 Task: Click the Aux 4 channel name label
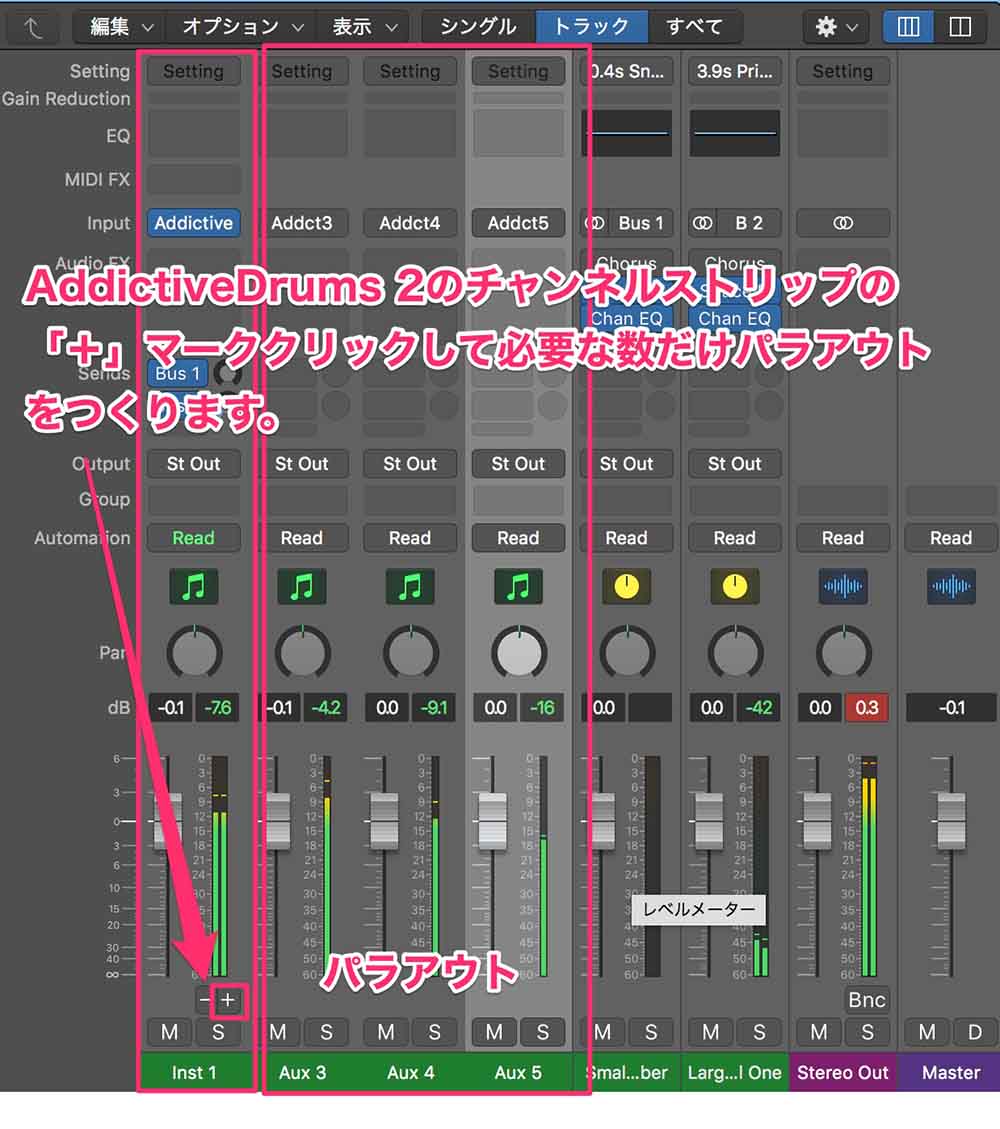[x=410, y=1073]
